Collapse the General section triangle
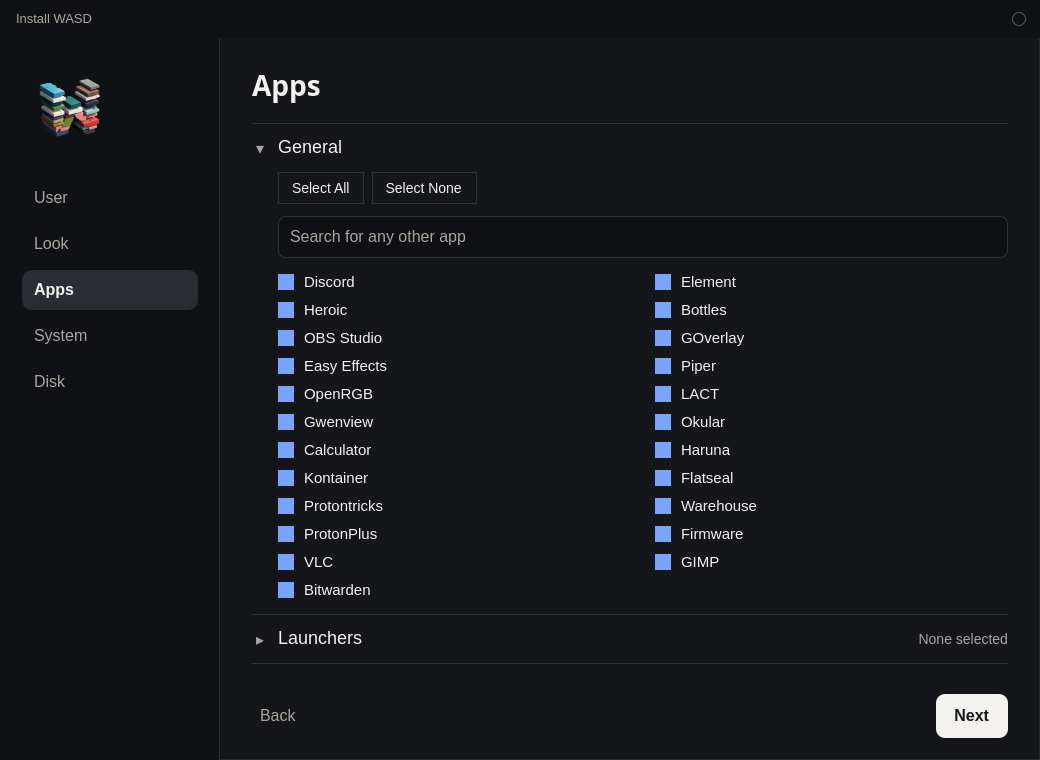Viewport: 1040px width, 760px height. click(x=260, y=149)
